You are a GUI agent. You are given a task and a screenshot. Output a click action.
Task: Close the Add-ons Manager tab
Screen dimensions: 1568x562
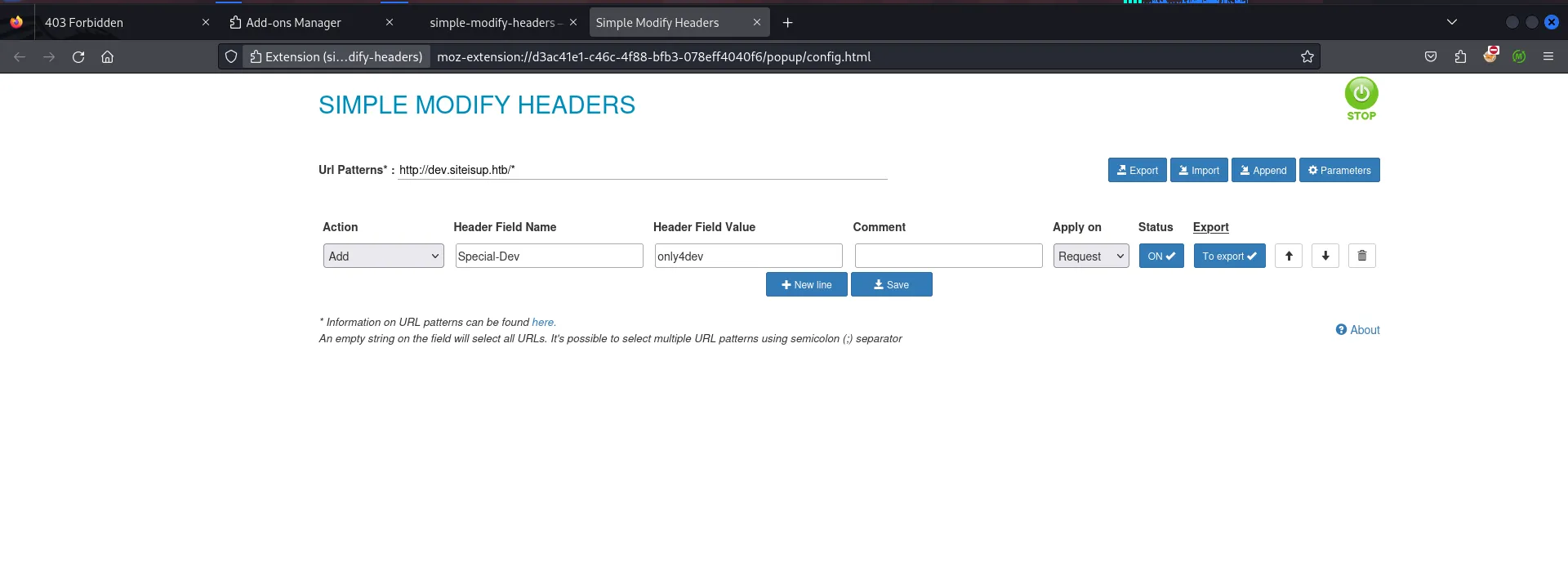tap(390, 23)
